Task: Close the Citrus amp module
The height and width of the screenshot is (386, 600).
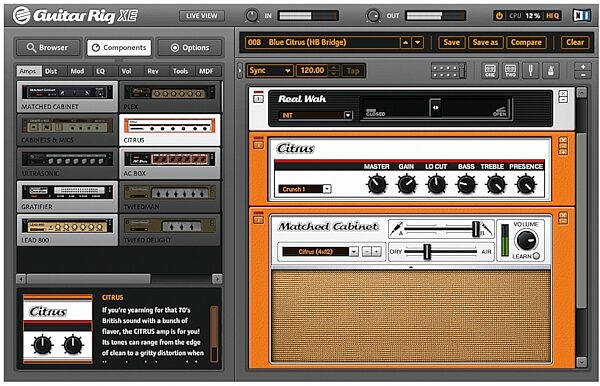Action: click(x=563, y=140)
